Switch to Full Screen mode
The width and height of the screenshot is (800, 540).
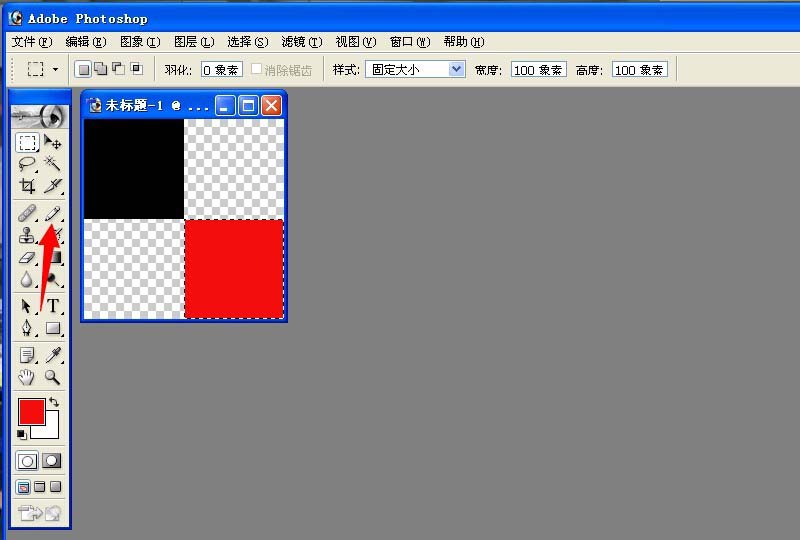[x=56, y=487]
